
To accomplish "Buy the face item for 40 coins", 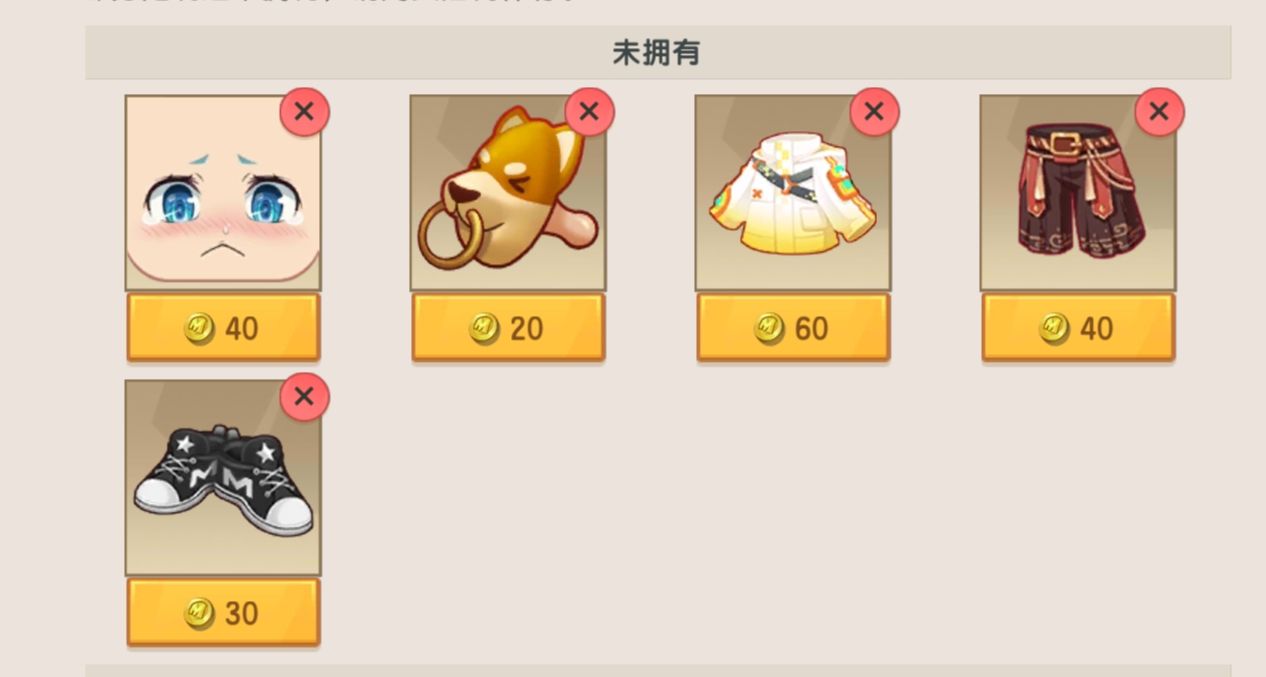I will pyautogui.click(x=223, y=327).
